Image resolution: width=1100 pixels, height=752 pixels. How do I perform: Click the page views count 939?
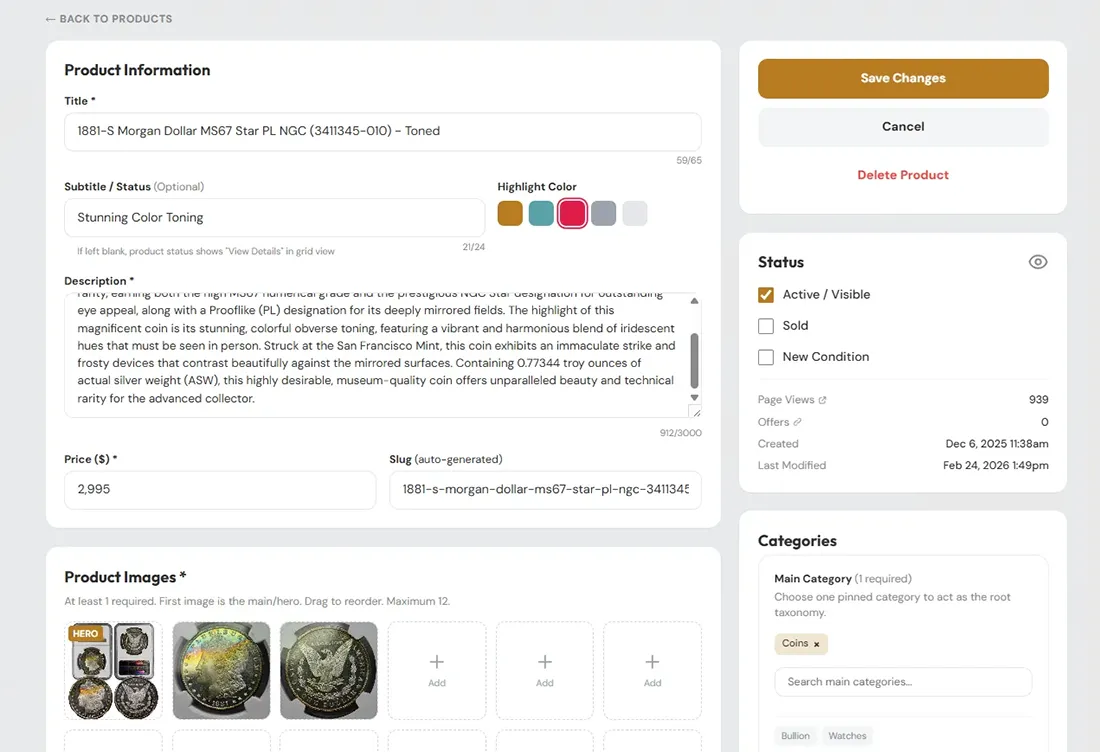pos(1038,400)
